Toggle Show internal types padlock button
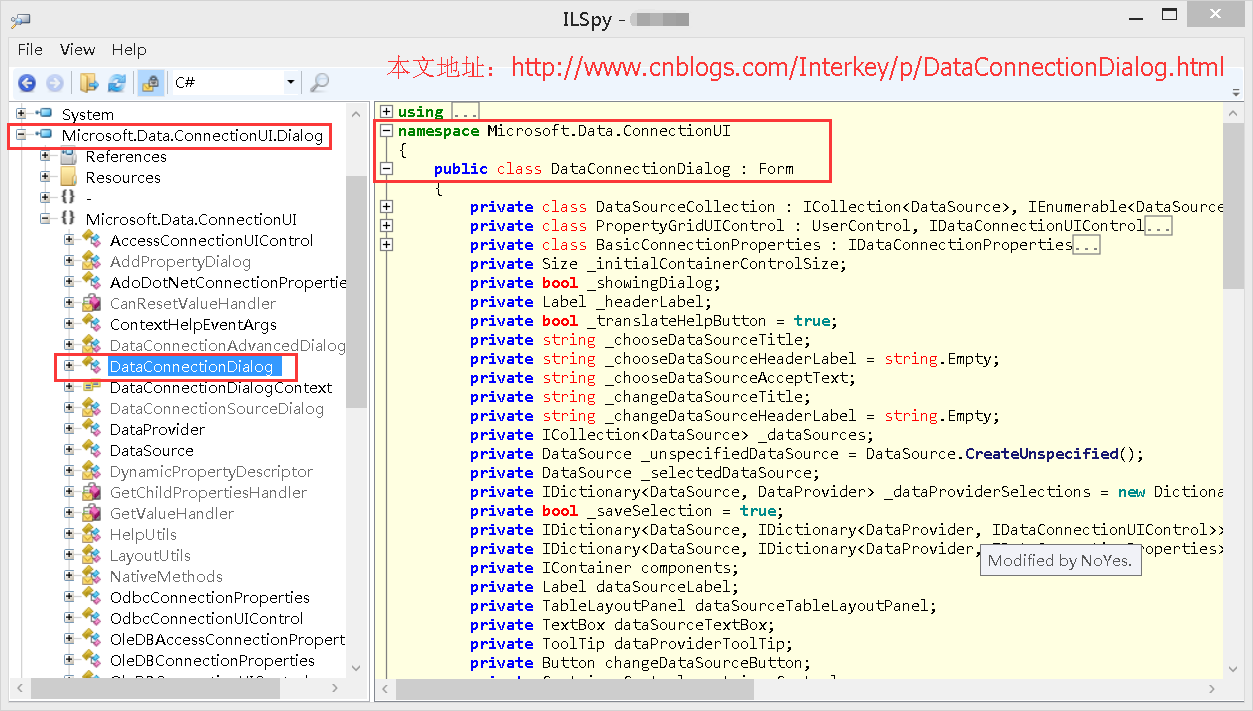The image size is (1253, 711). pos(151,83)
